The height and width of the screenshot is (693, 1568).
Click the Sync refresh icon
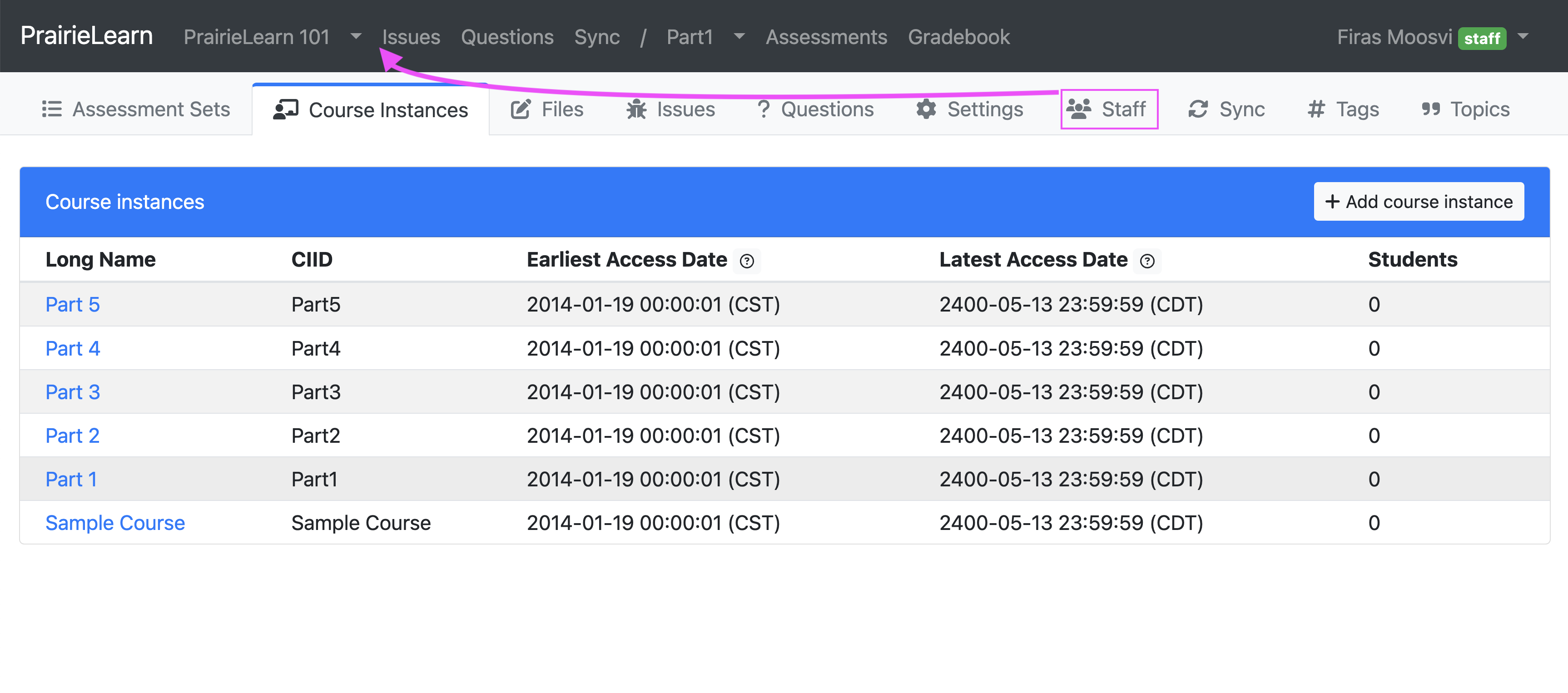pyautogui.click(x=1198, y=109)
